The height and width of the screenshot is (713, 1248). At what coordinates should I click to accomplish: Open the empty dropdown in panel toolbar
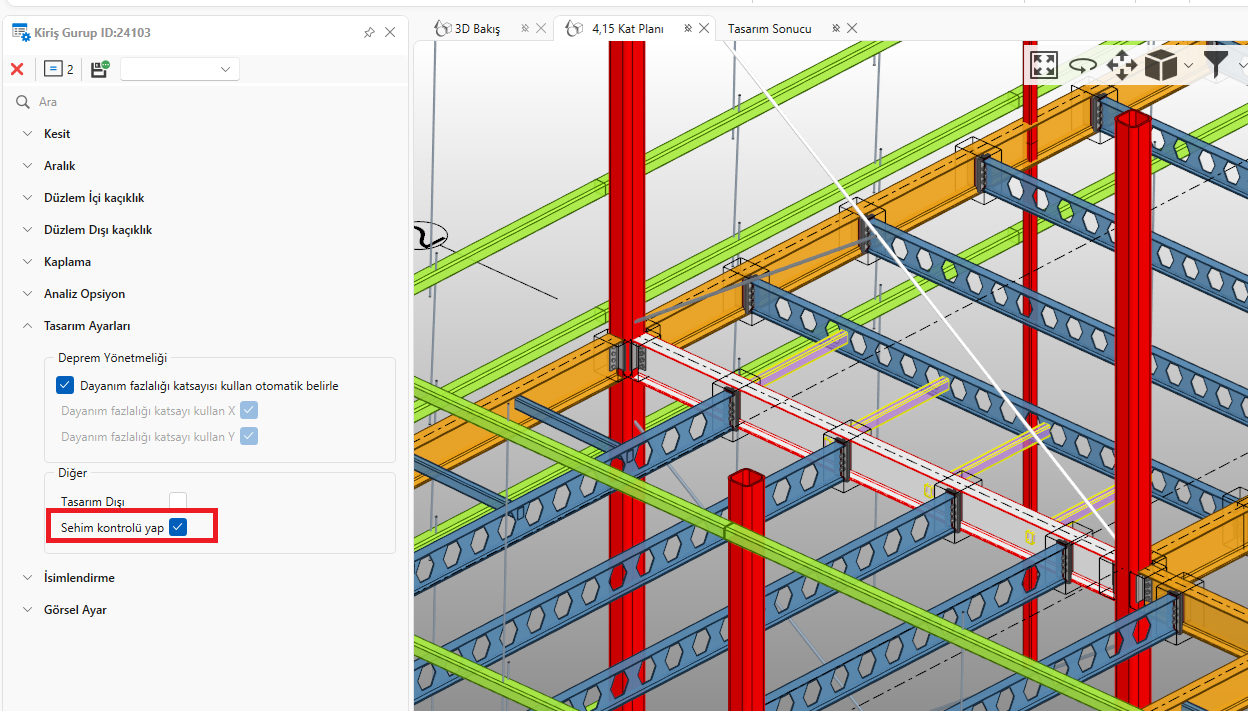tap(179, 69)
